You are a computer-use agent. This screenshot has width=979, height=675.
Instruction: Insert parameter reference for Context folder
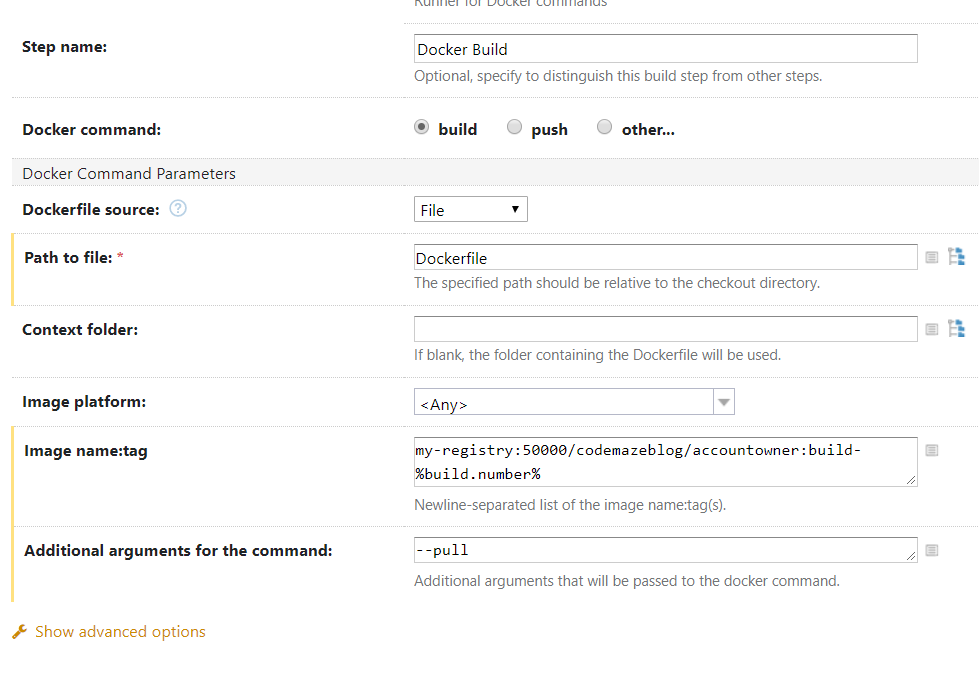pyautogui.click(x=932, y=329)
